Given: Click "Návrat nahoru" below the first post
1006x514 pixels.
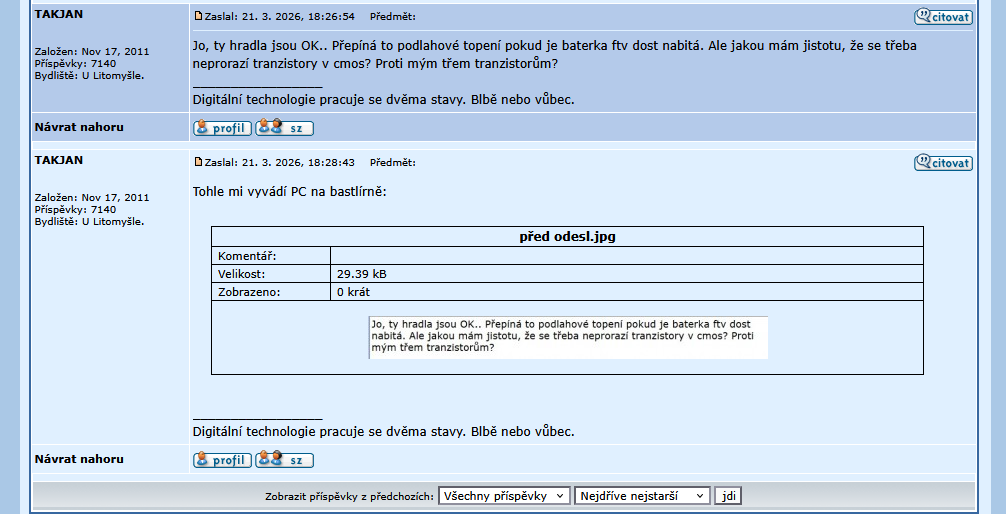Looking at the screenshot, I should click(x=79, y=128).
